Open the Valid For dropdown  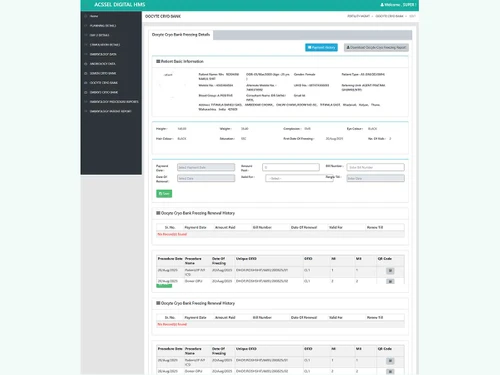(x=299, y=178)
